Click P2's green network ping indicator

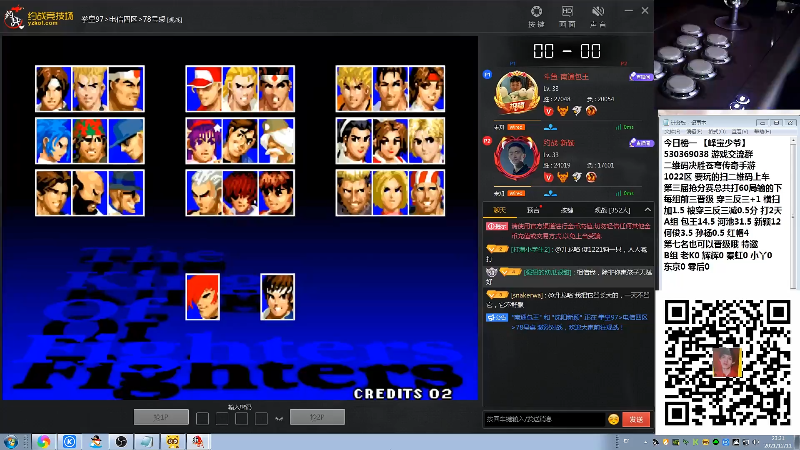(624, 193)
